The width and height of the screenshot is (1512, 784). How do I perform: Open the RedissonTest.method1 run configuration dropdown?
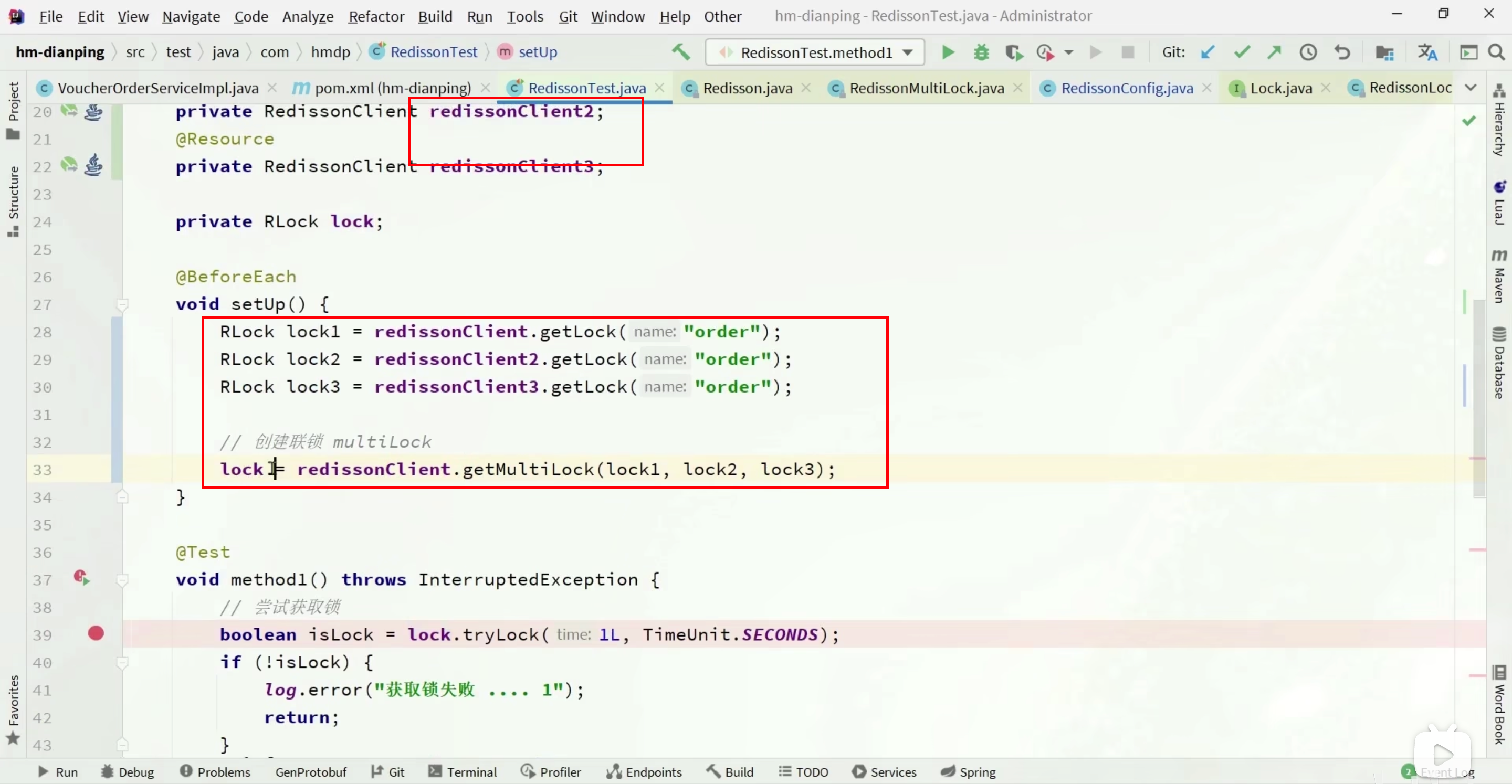tap(815, 52)
